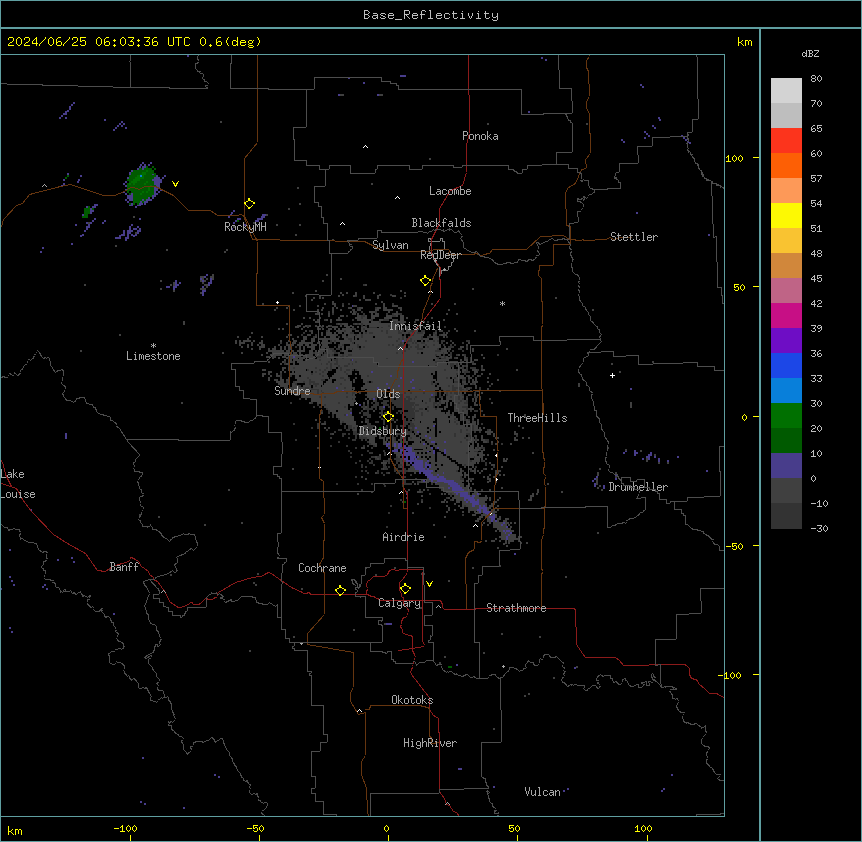
Task: Select the Strathmore label
Action: (x=516, y=608)
